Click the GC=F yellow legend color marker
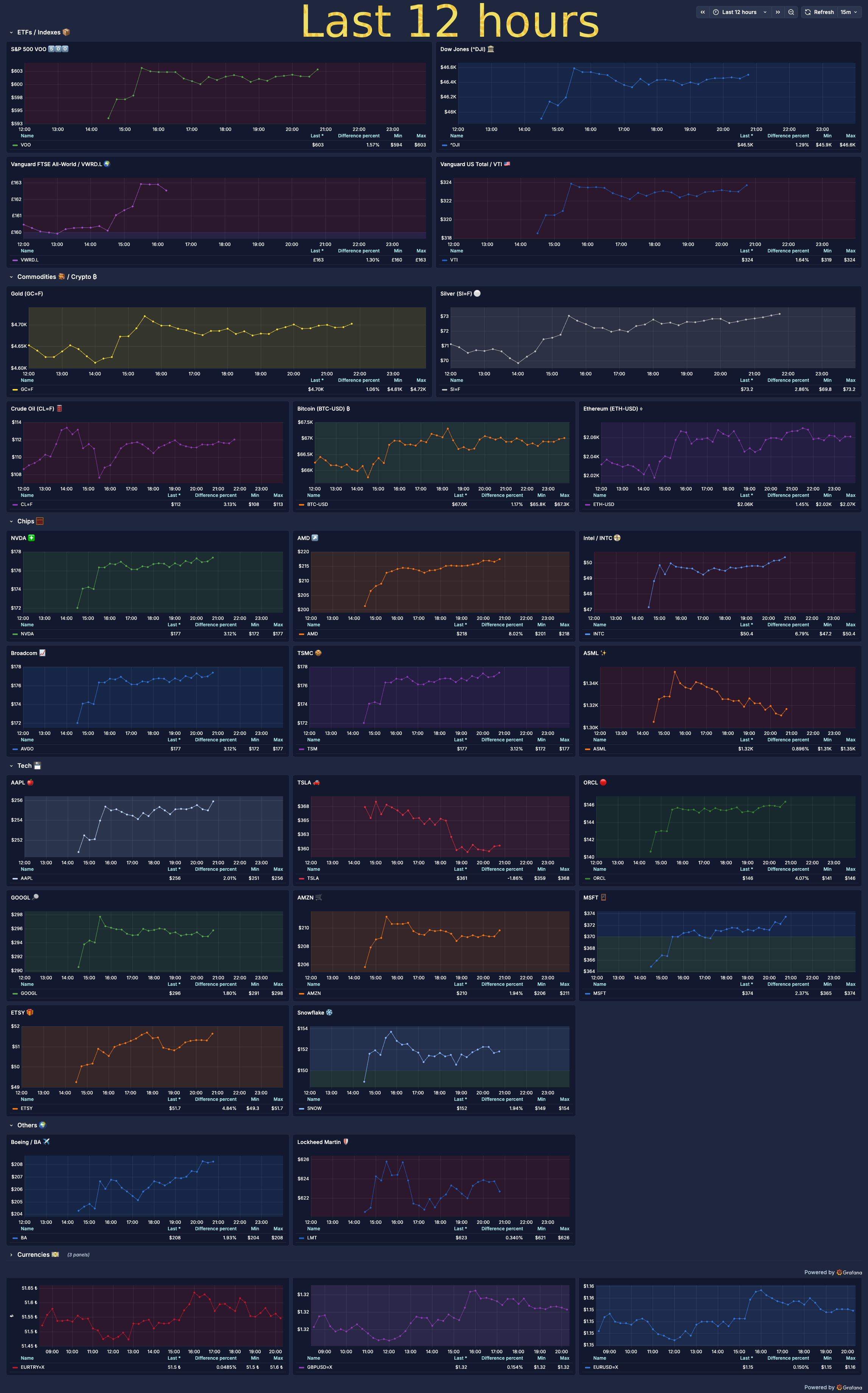 pyautogui.click(x=15, y=390)
